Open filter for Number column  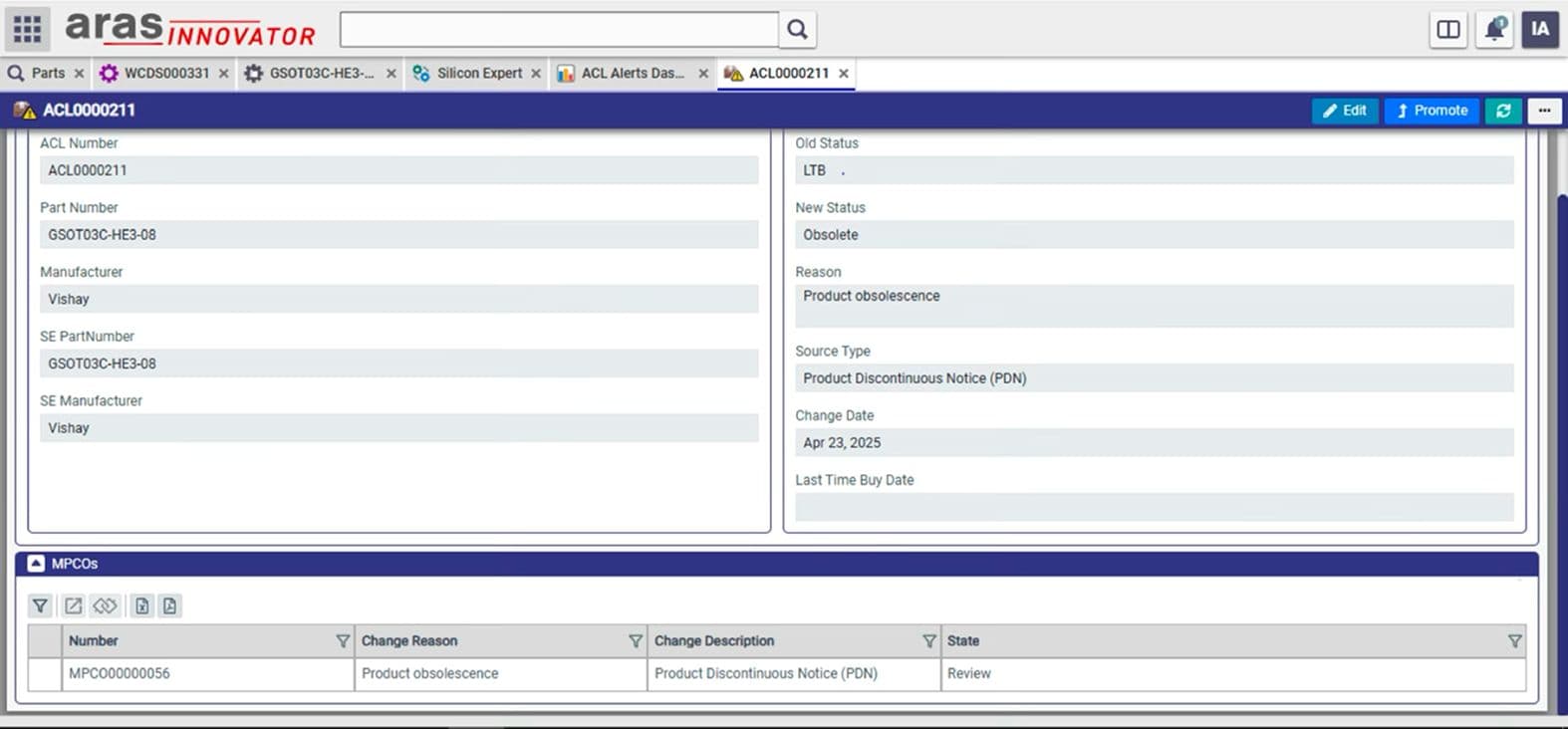[x=343, y=641]
